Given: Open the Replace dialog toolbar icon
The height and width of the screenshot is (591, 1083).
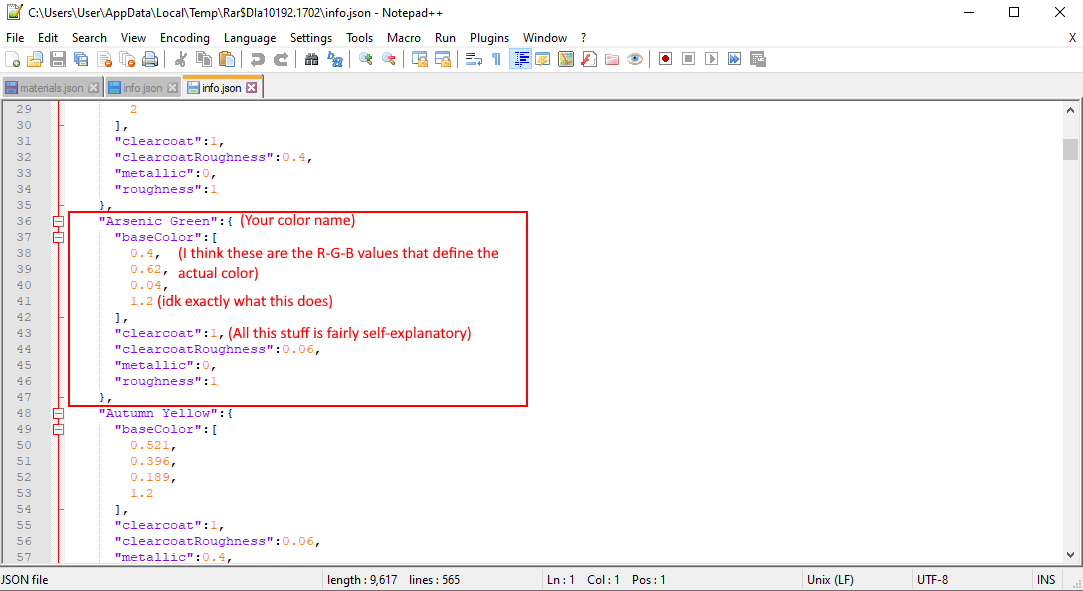Looking at the screenshot, I should tap(335, 59).
